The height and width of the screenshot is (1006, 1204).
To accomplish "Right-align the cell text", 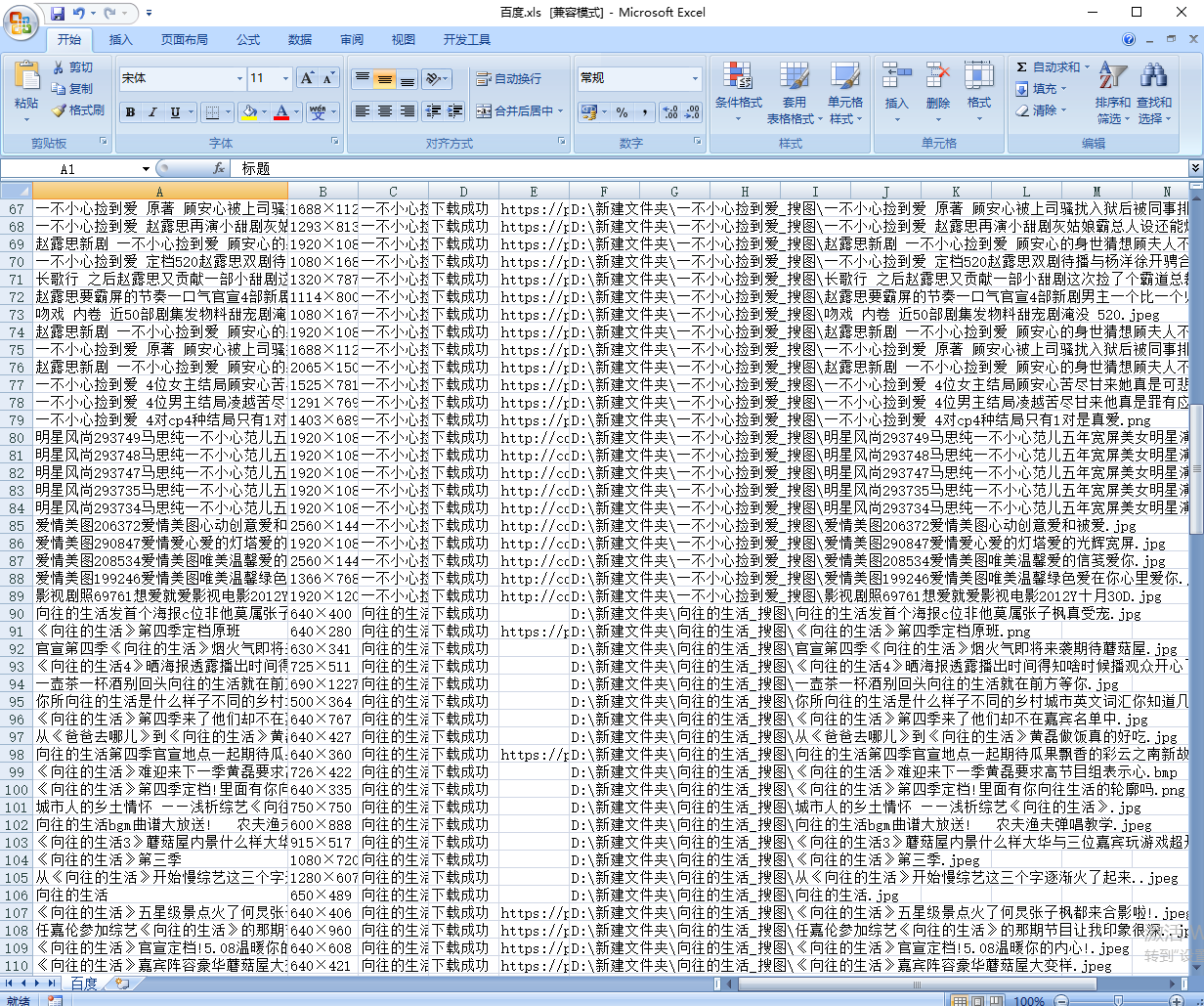I will click(x=407, y=111).
